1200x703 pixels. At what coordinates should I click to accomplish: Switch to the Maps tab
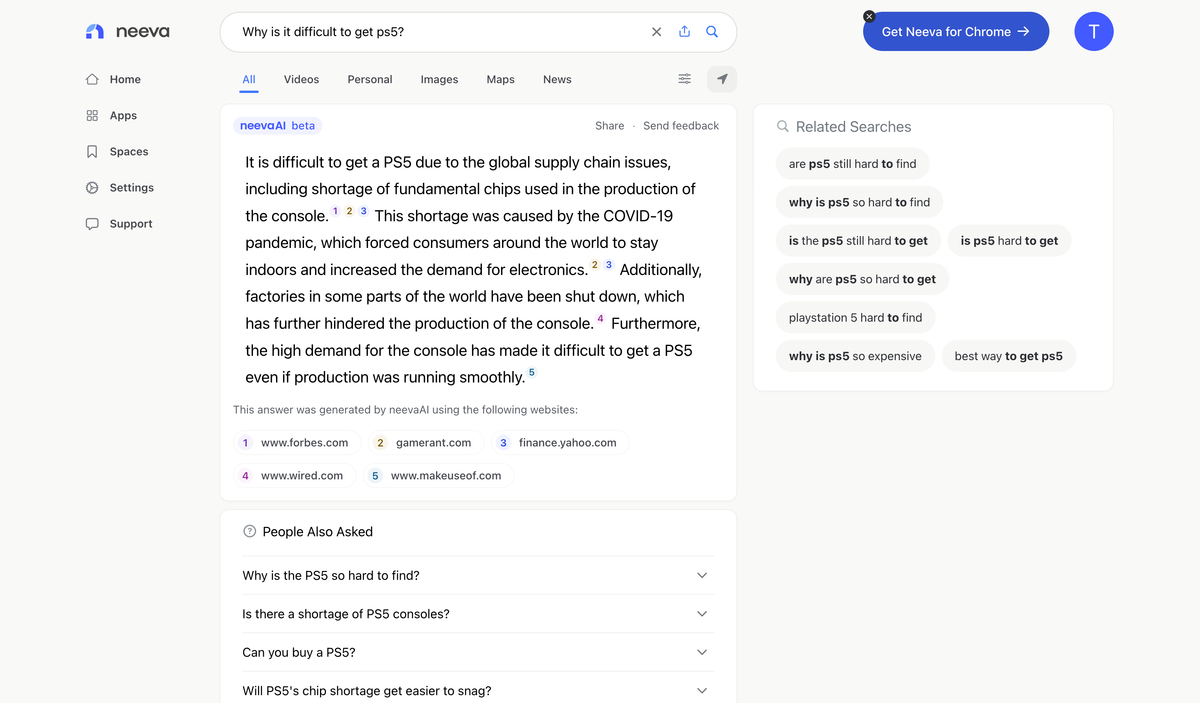click(x=501, y=79)
